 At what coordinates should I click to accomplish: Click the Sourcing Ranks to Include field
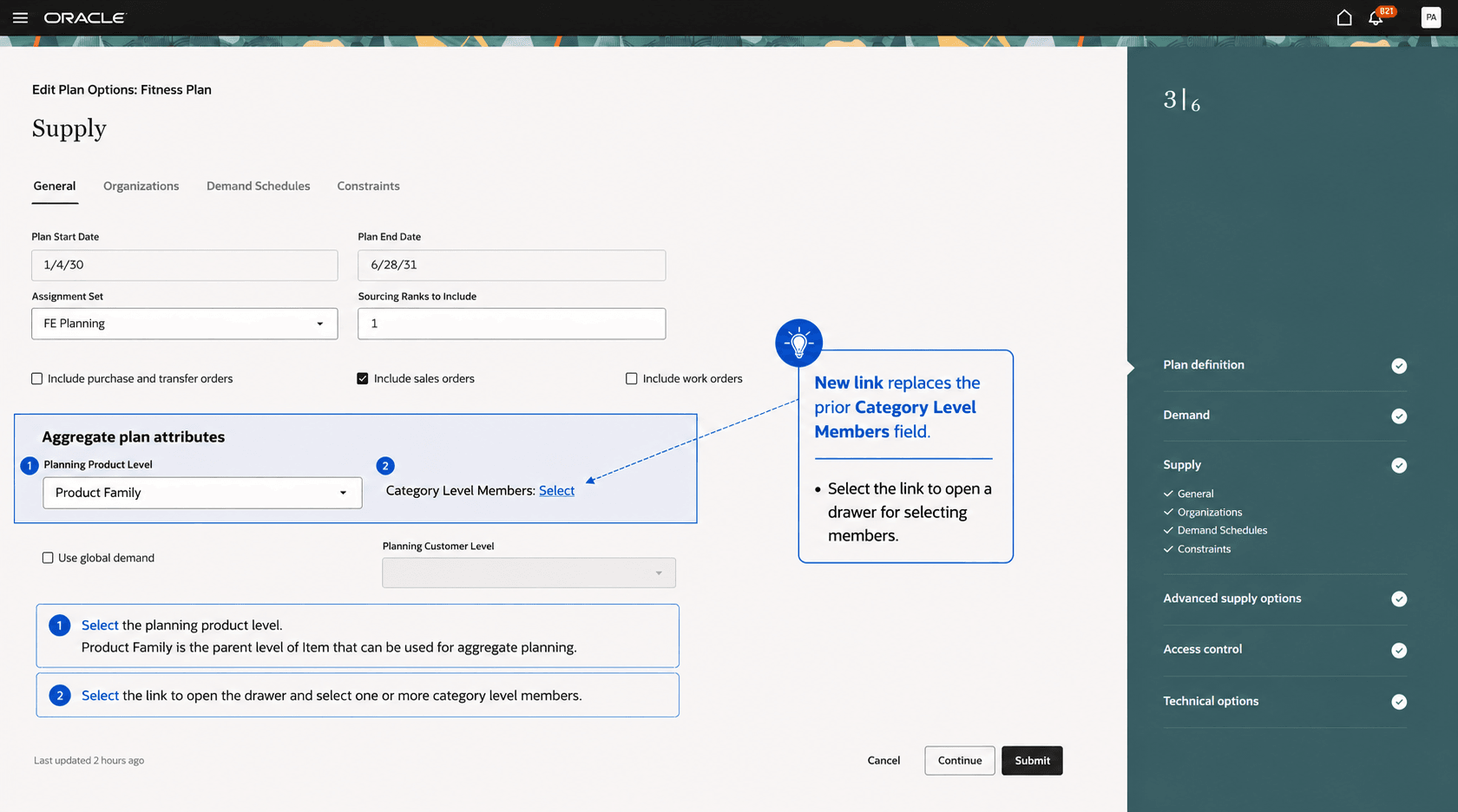(x=512, y=324)
